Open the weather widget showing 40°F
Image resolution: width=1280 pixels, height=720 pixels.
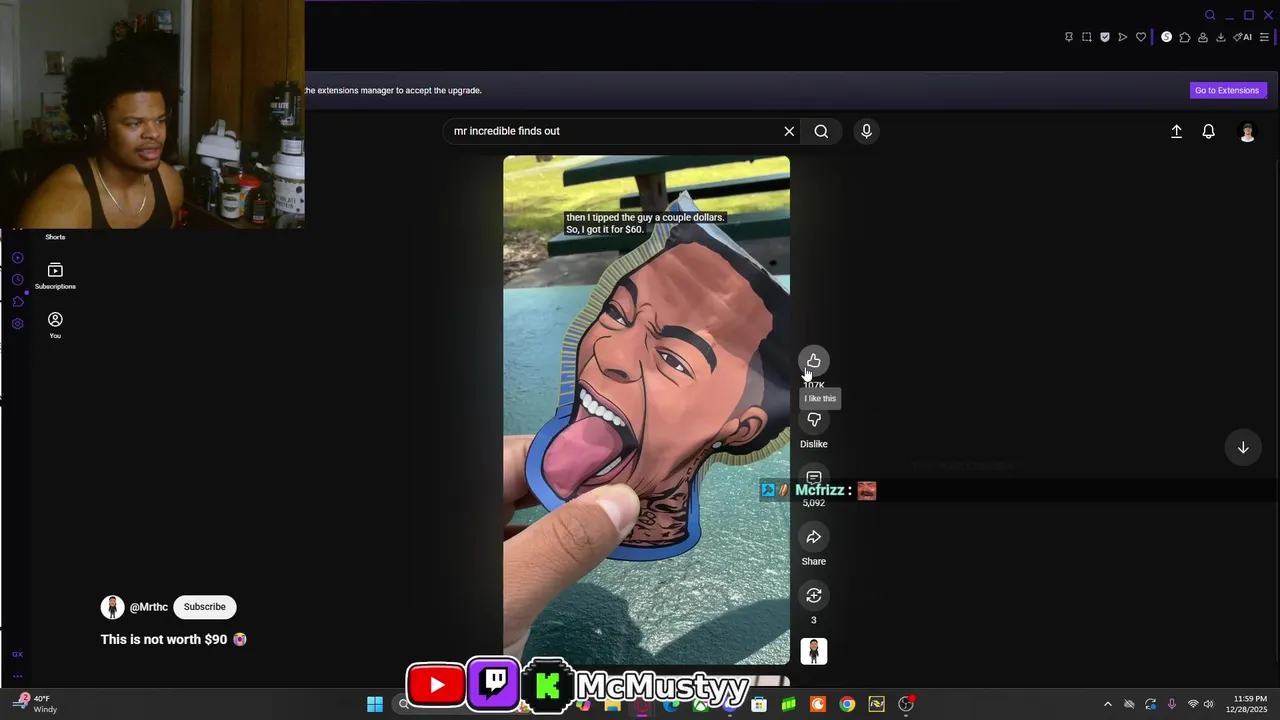pyautogui.click(x=35, y=704)
